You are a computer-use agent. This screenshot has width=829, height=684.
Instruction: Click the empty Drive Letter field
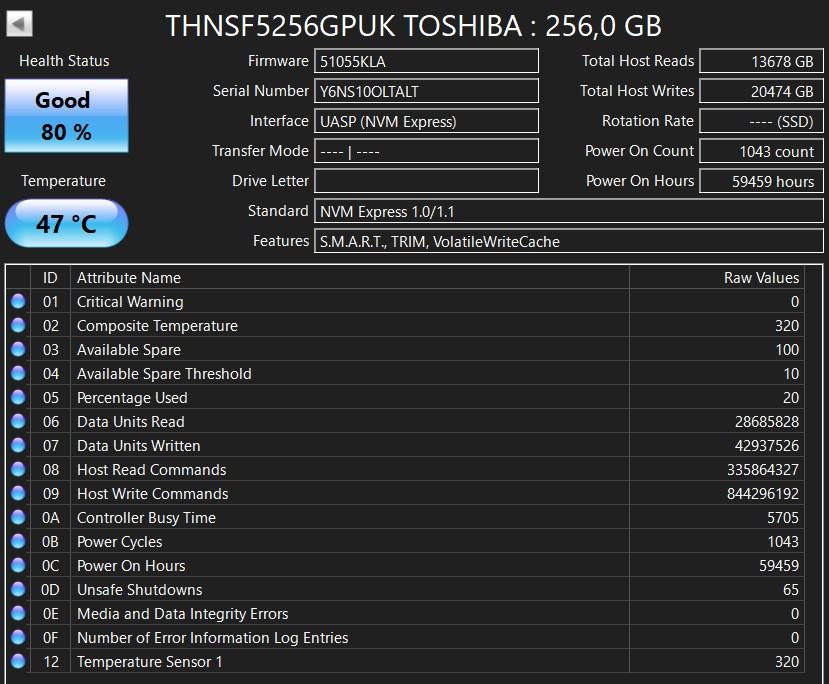[x=426, y=181]
